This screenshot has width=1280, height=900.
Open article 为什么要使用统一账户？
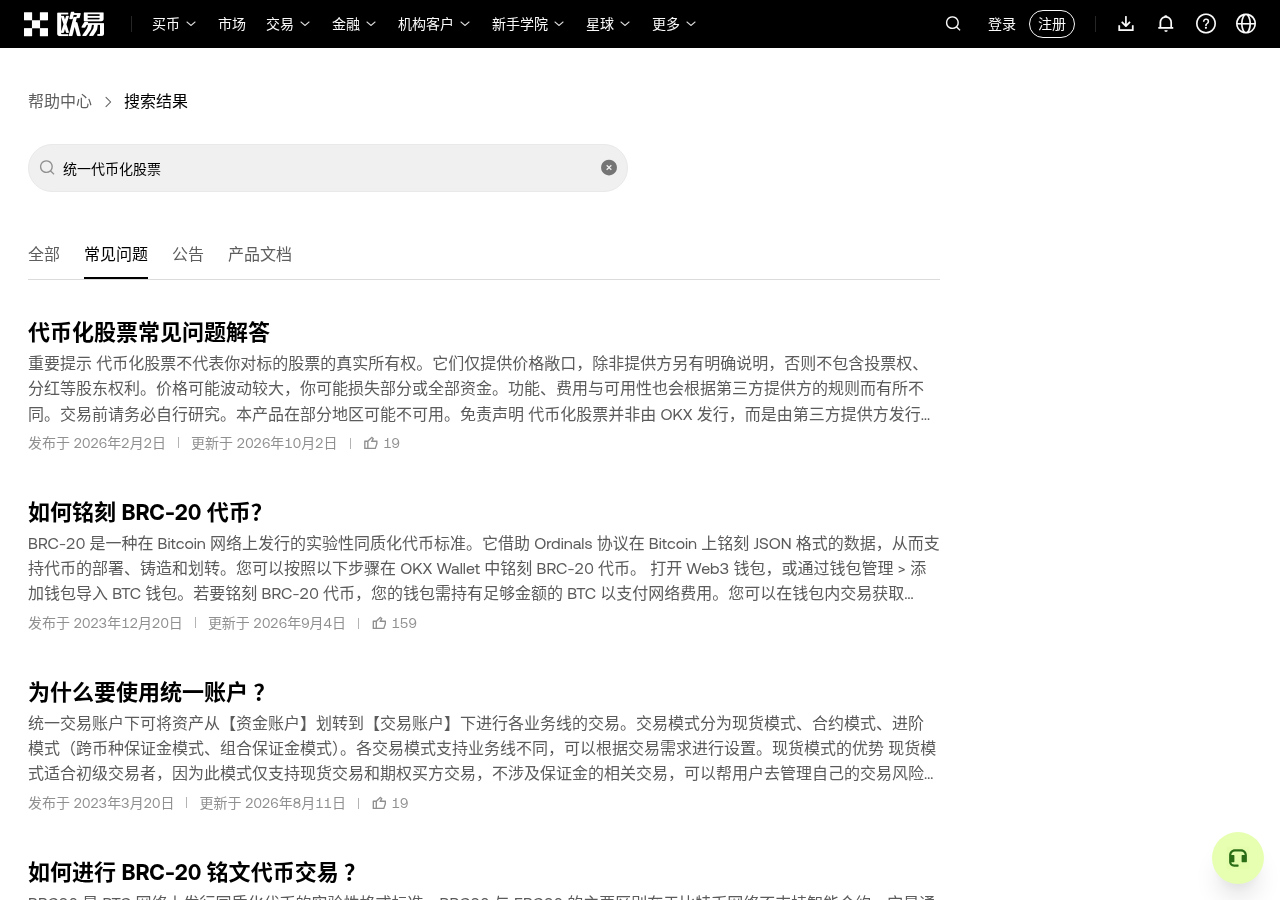[x=148, y=692]
